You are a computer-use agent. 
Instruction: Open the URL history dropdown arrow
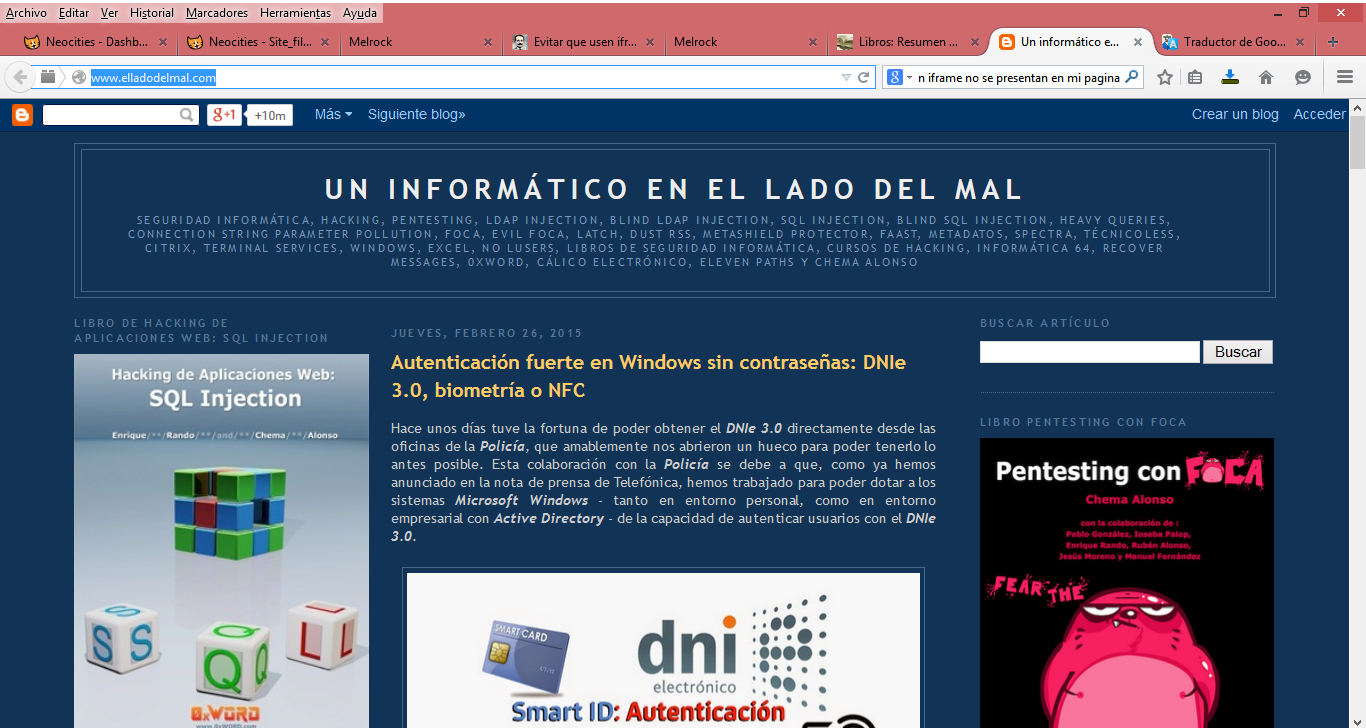pos(846,77)
